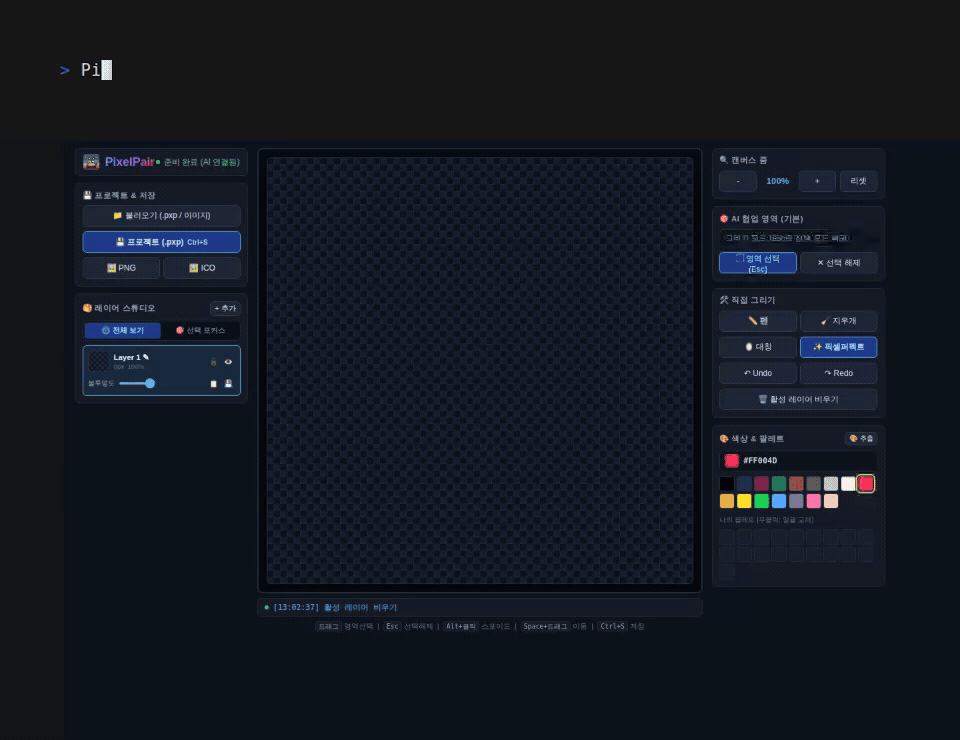Pick the dark gray palette swatch
This screenshot has height=740, width=960.
(814, 484)
